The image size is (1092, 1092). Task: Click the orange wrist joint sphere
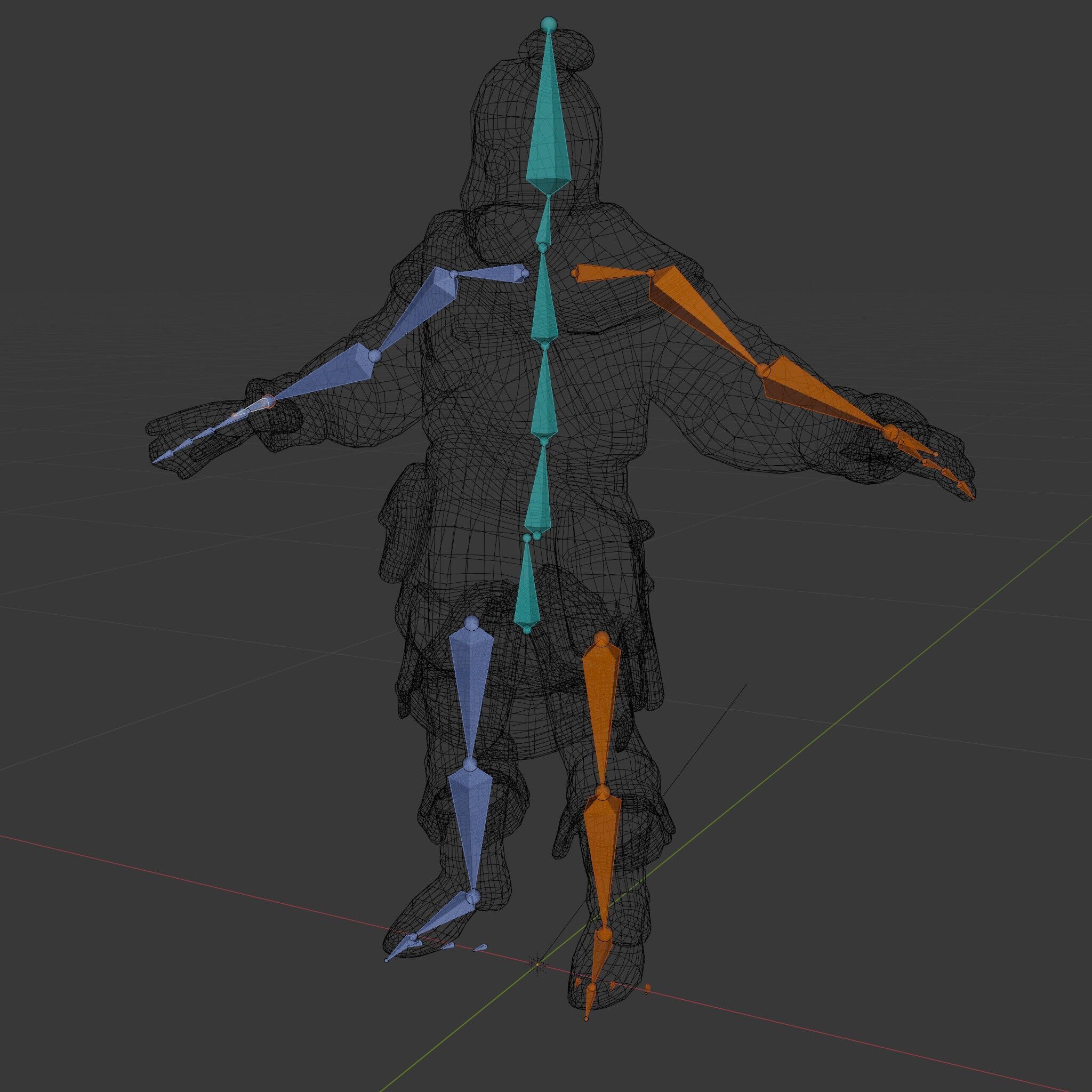pyautogui.click(x=890, y=433)
